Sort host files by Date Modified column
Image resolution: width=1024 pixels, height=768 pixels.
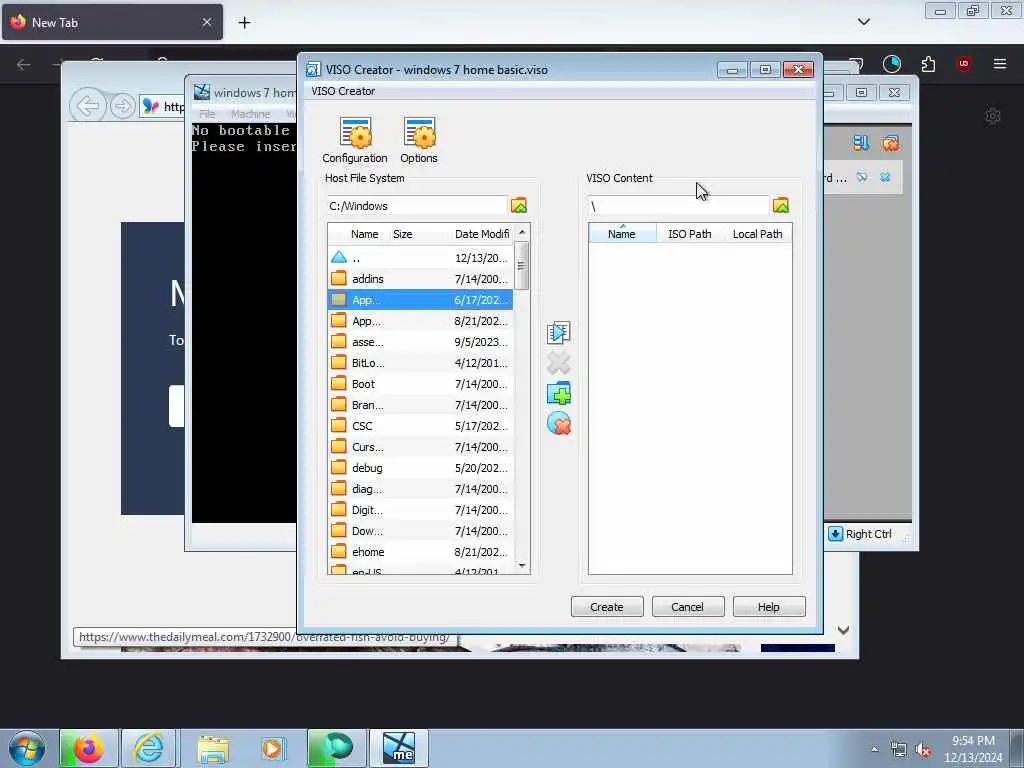[x=482, y=234]
